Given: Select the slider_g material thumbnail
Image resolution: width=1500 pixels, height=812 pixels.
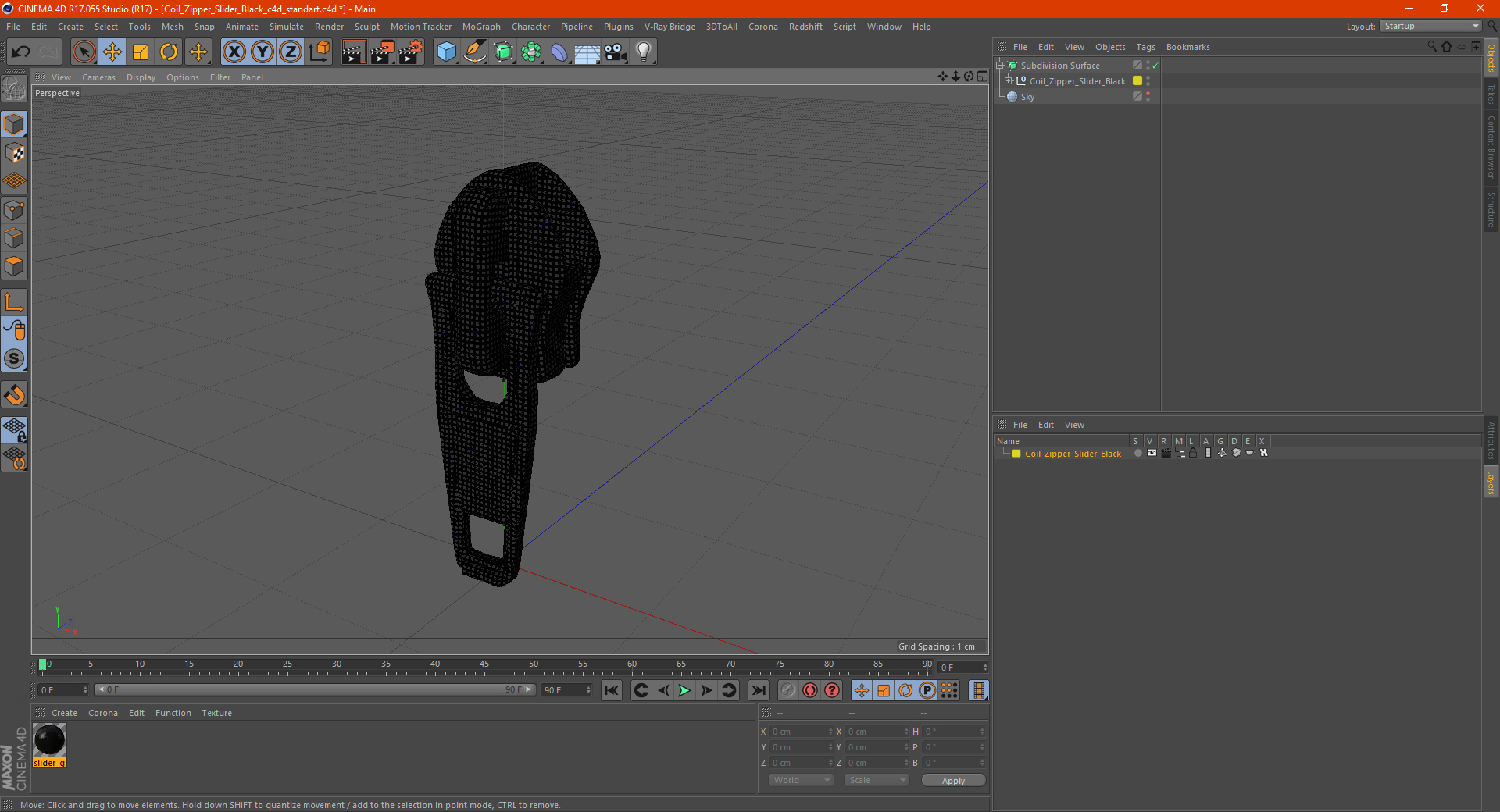Looking at the screenshot, I should click(49, 740).
